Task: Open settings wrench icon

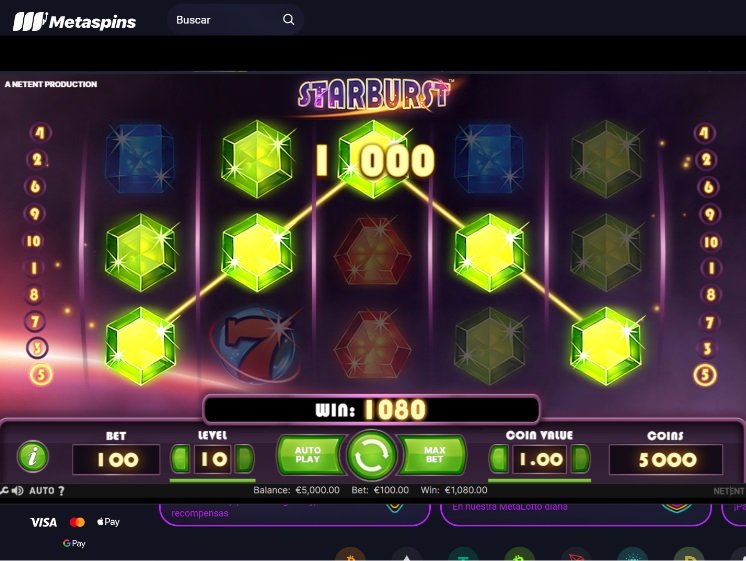Action: click(4, 491)
